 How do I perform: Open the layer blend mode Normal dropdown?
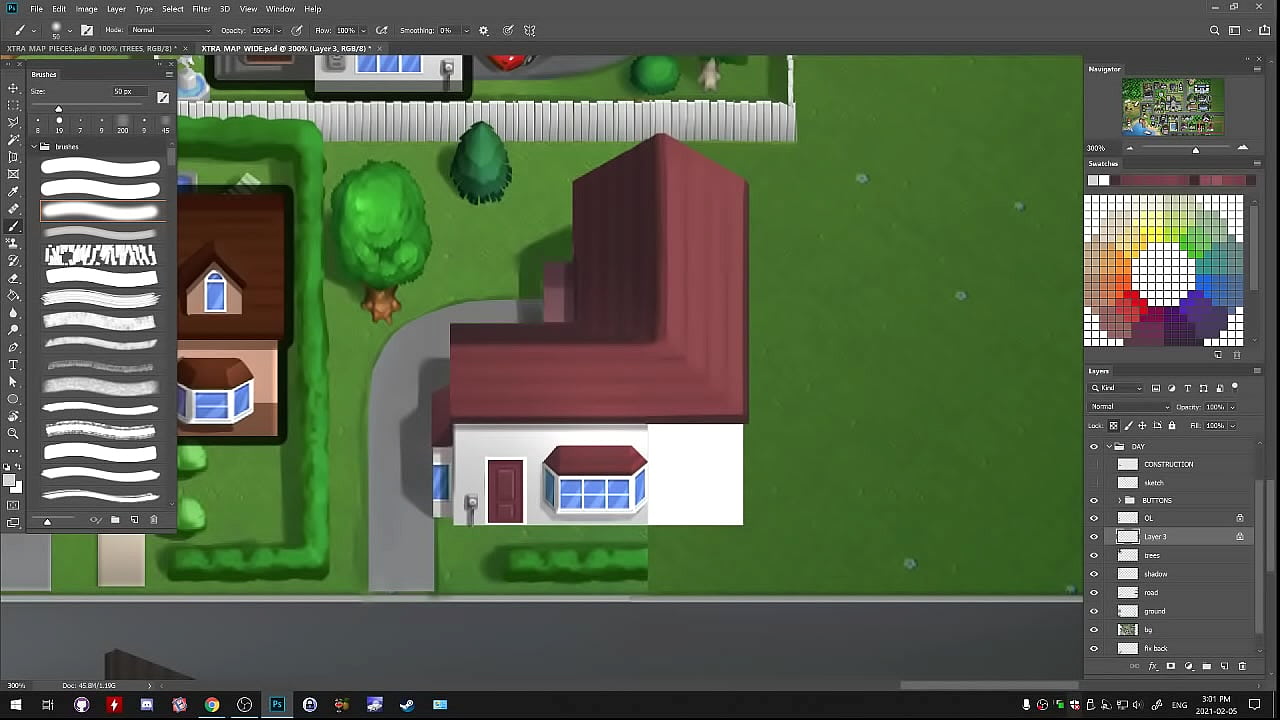tap(1130, 407)
